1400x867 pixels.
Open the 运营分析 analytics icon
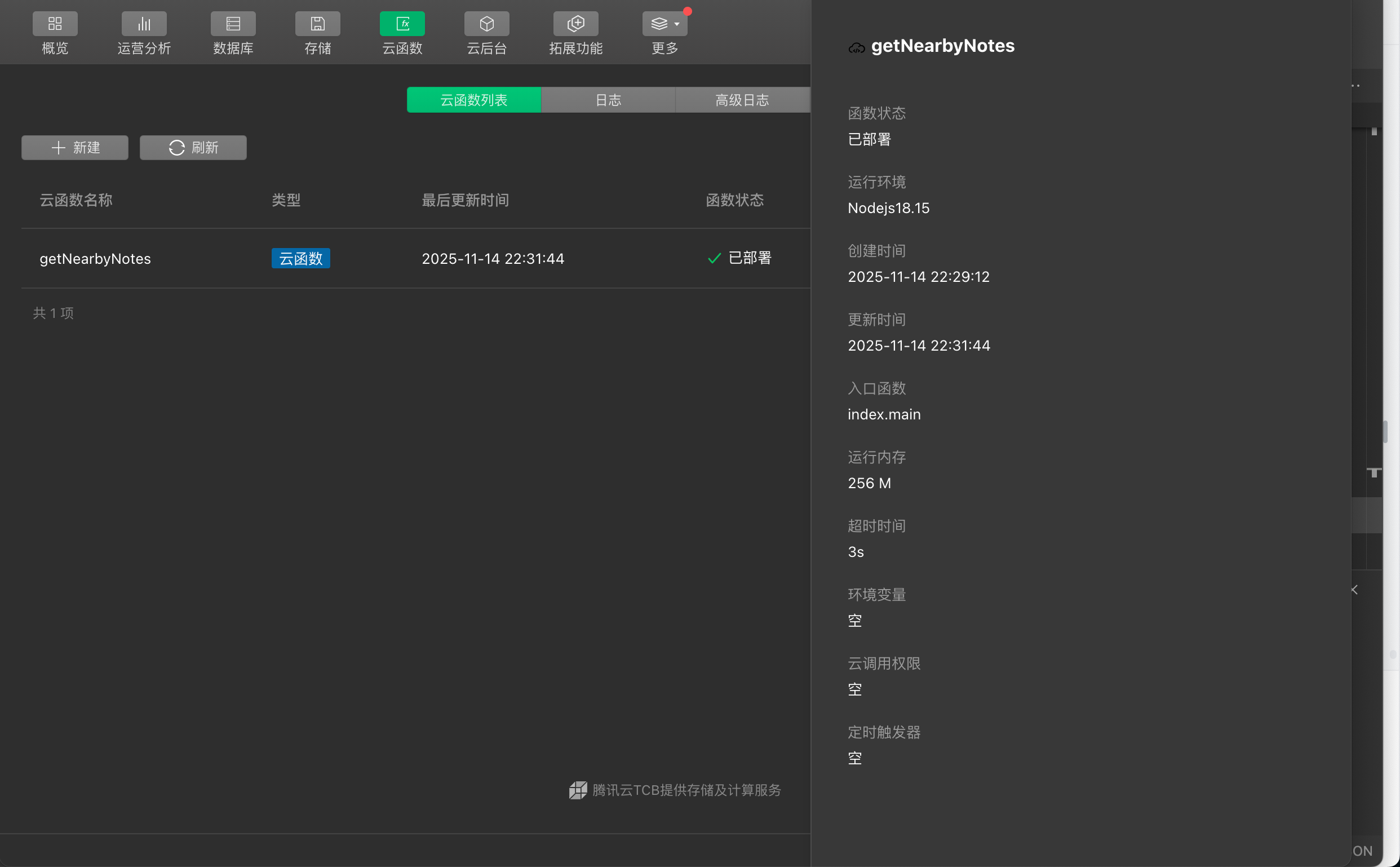(x=144, y=24)
